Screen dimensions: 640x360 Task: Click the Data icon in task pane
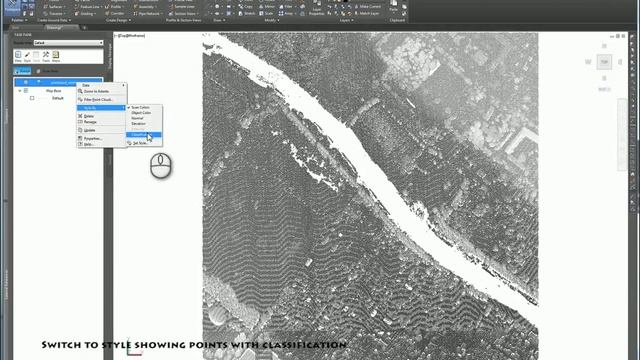point(18,56)
